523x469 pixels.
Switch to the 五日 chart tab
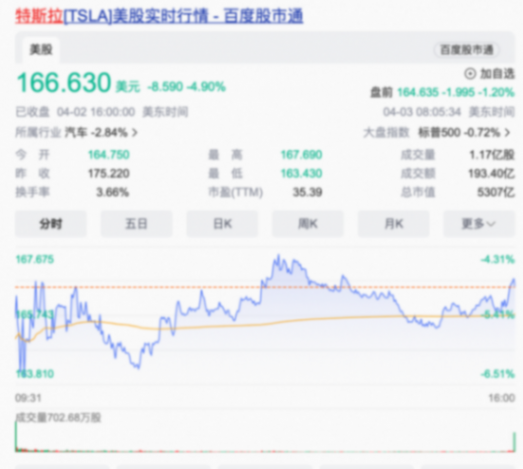pyautogui.click(x=136, y=224)
